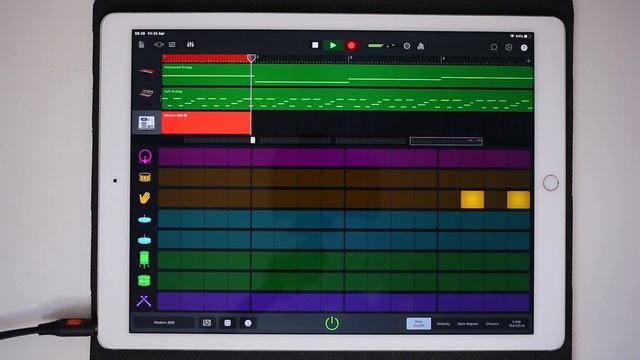The image size is (640, 360).
Task: Enable step 9 in the upper hi-hat row
Action: pos(356,219)
